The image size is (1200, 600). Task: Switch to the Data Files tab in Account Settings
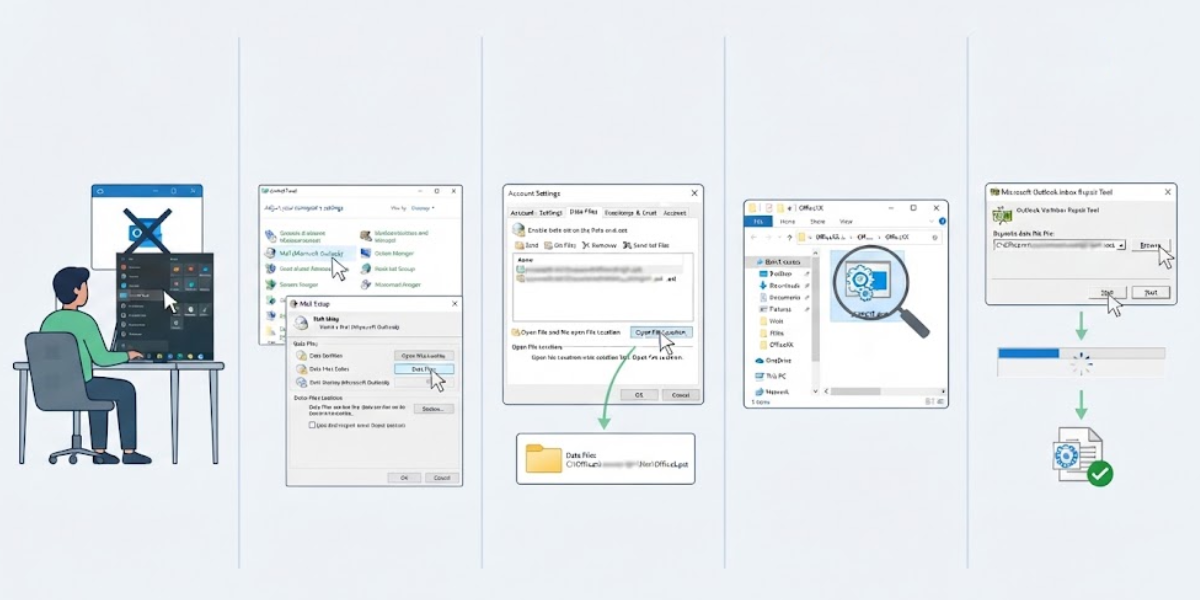[583, 212]
